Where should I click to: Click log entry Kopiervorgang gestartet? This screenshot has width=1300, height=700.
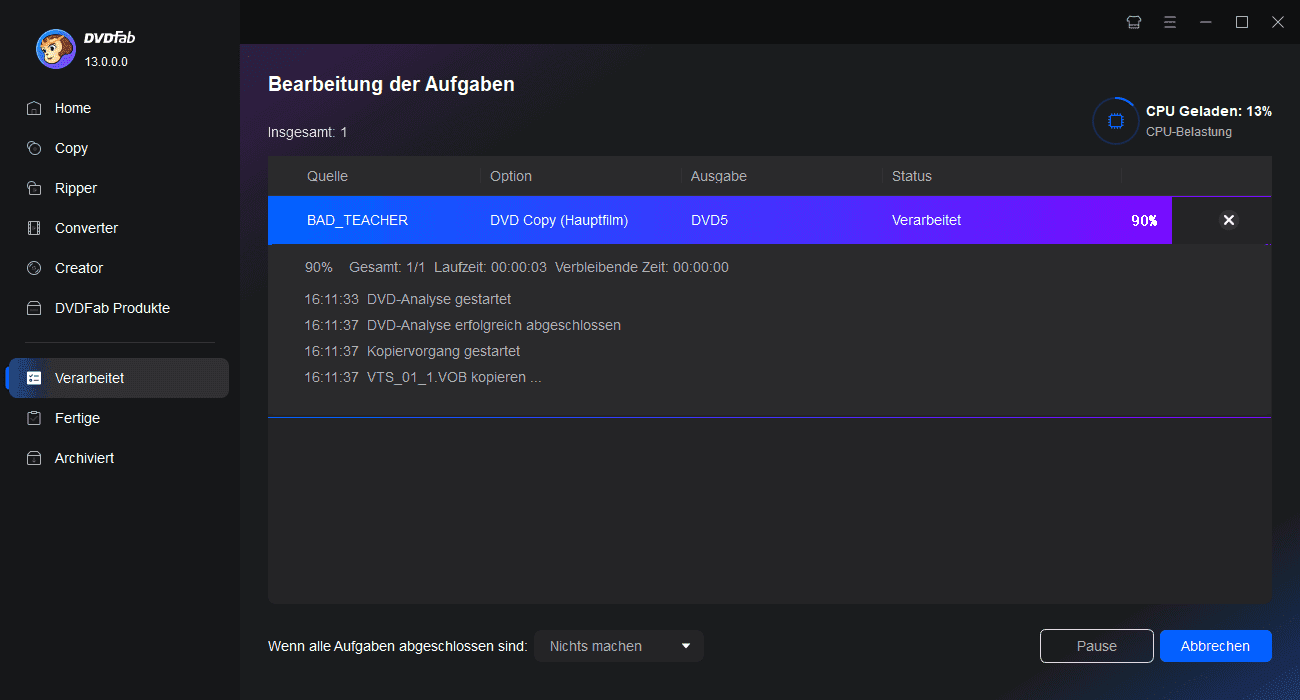[x=444, y=351]
